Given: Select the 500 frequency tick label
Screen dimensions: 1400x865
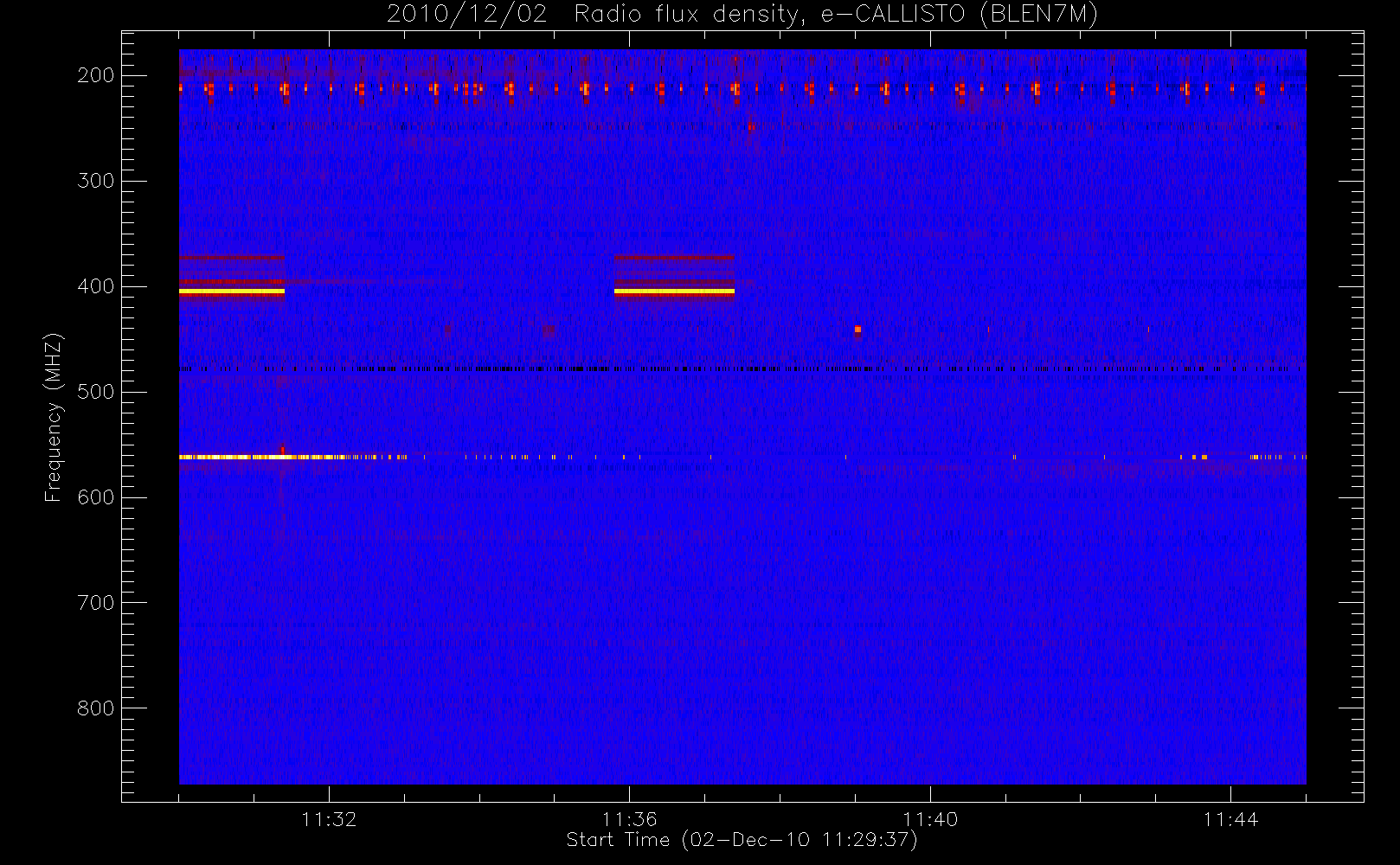Looking at the screenshot, I should (96, 392).
